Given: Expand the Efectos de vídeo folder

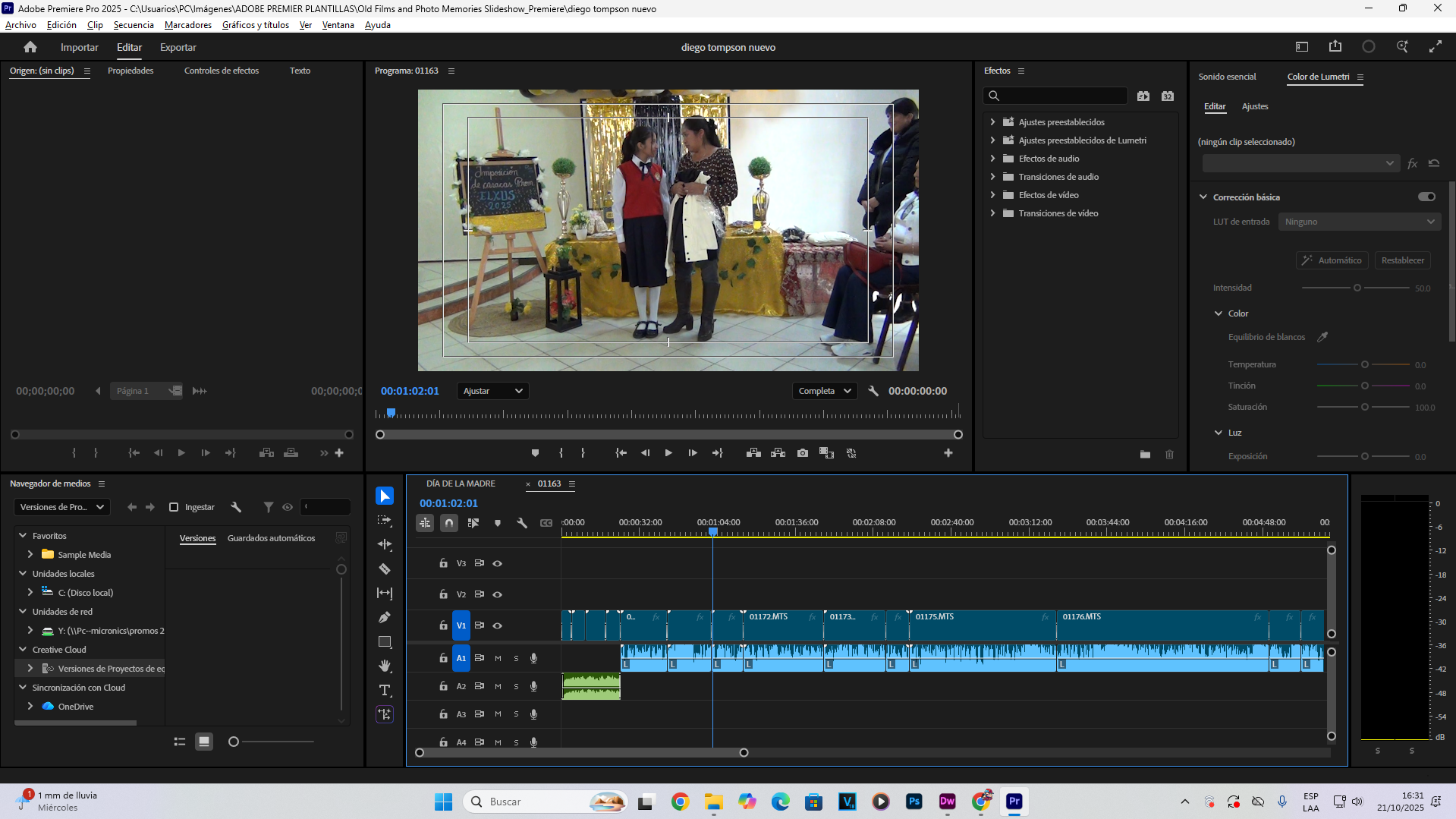Looking at the screenshot, I should point(992,195).
